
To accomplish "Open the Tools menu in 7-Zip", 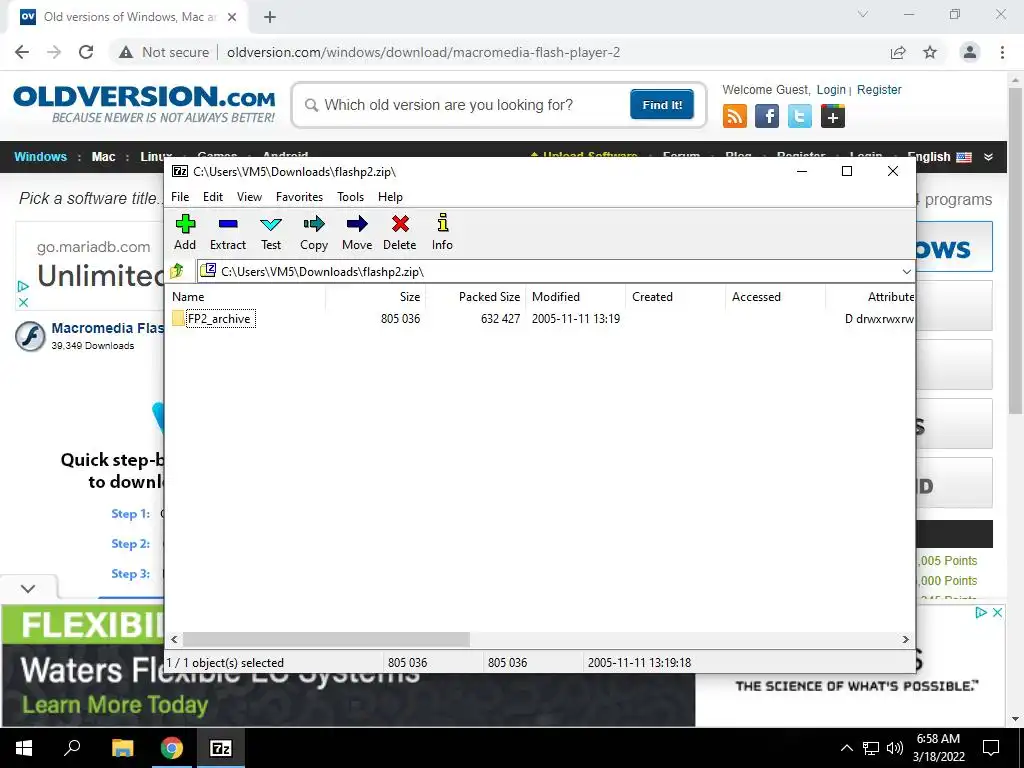I will (x=350, y=197).
